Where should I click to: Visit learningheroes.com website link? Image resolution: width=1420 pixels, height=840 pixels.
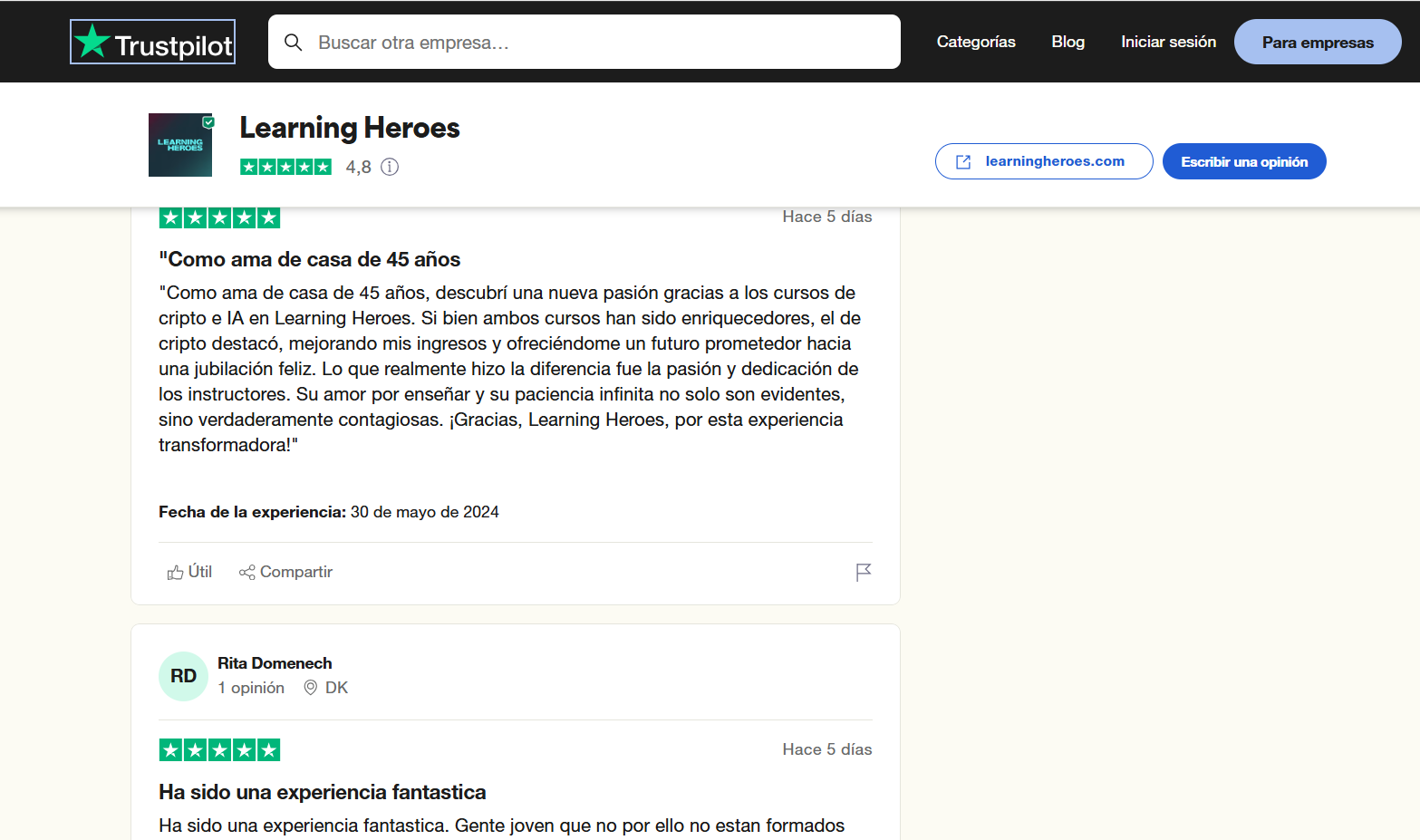[x=1044, y=161]
